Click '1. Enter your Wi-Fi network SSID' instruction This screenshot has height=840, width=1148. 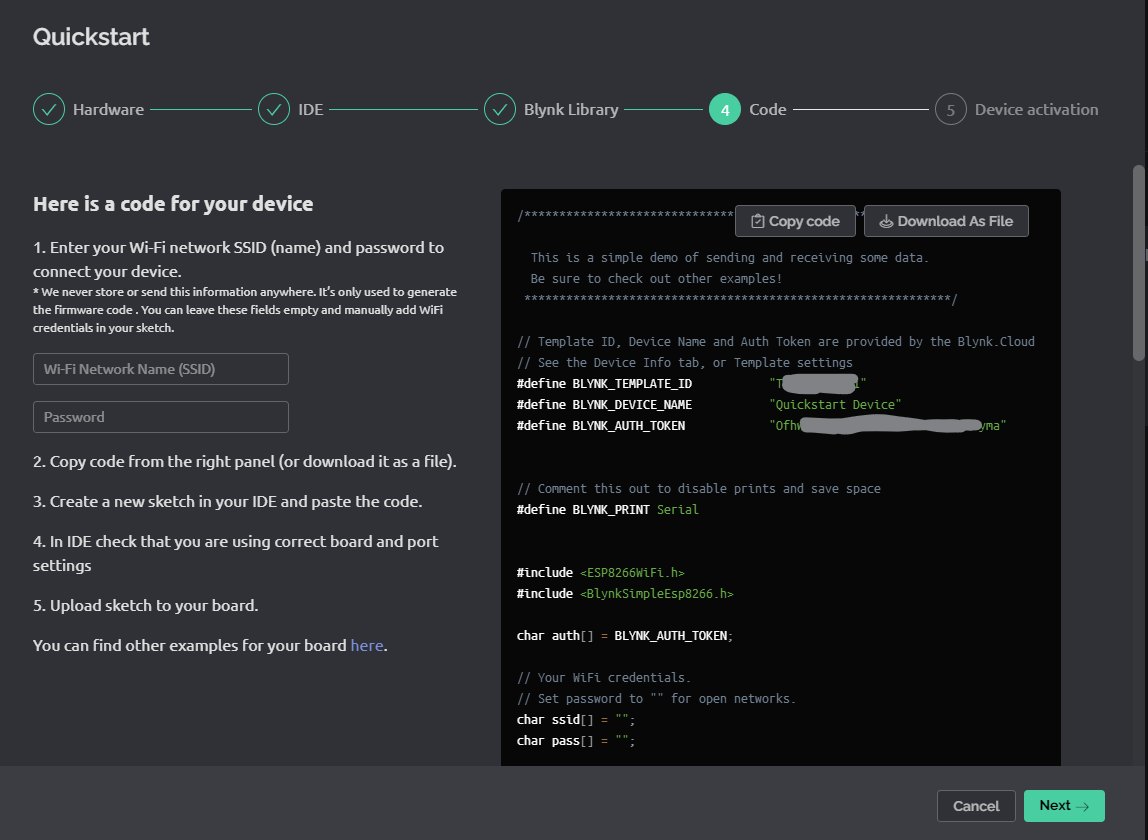(x=239, y=259)
